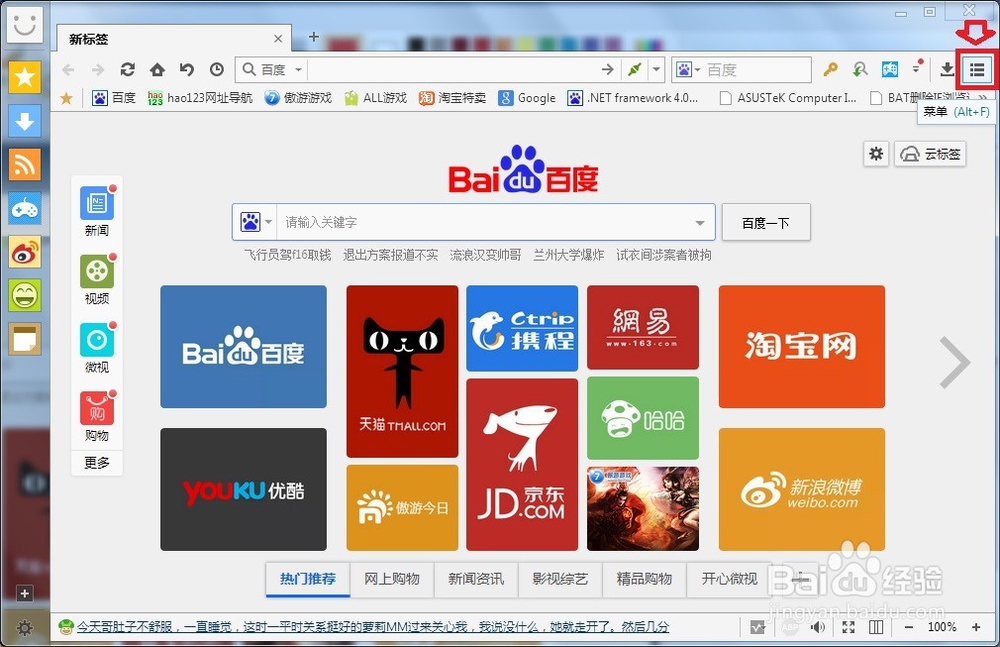1000x647 pixels.
Task: Click the RSS feed icon in left sidebar
Action: [24, 166]
